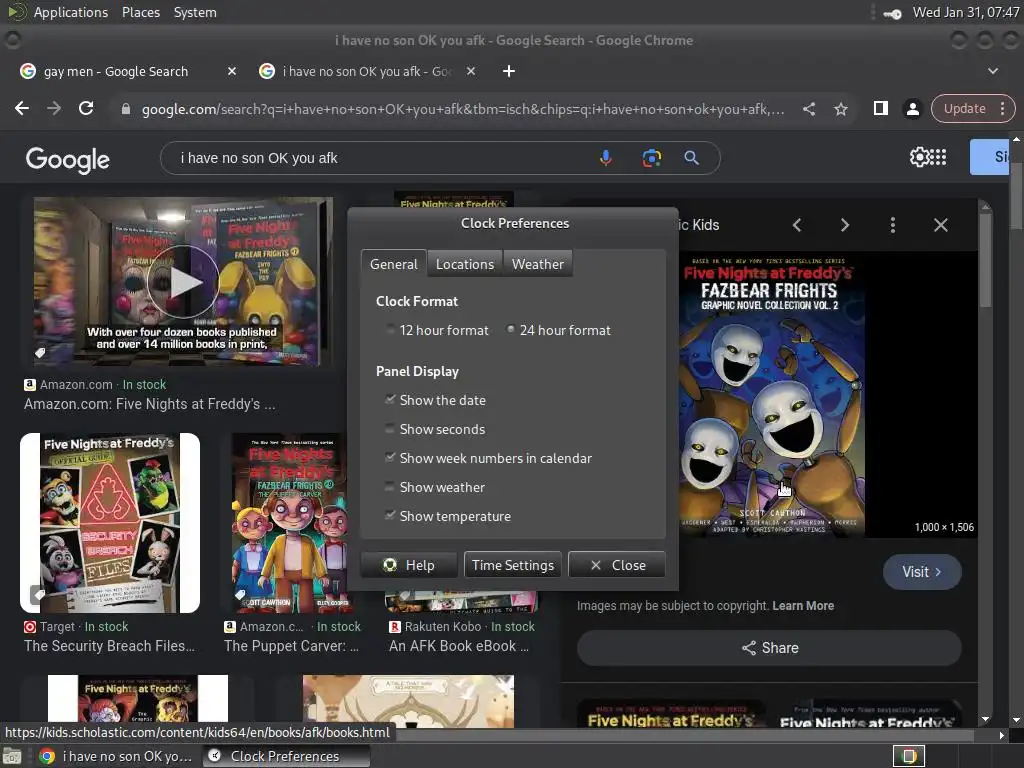Open the Places menu
Image resolution: width=1024 pixels, height=768 pixels.
pos(140,12)
